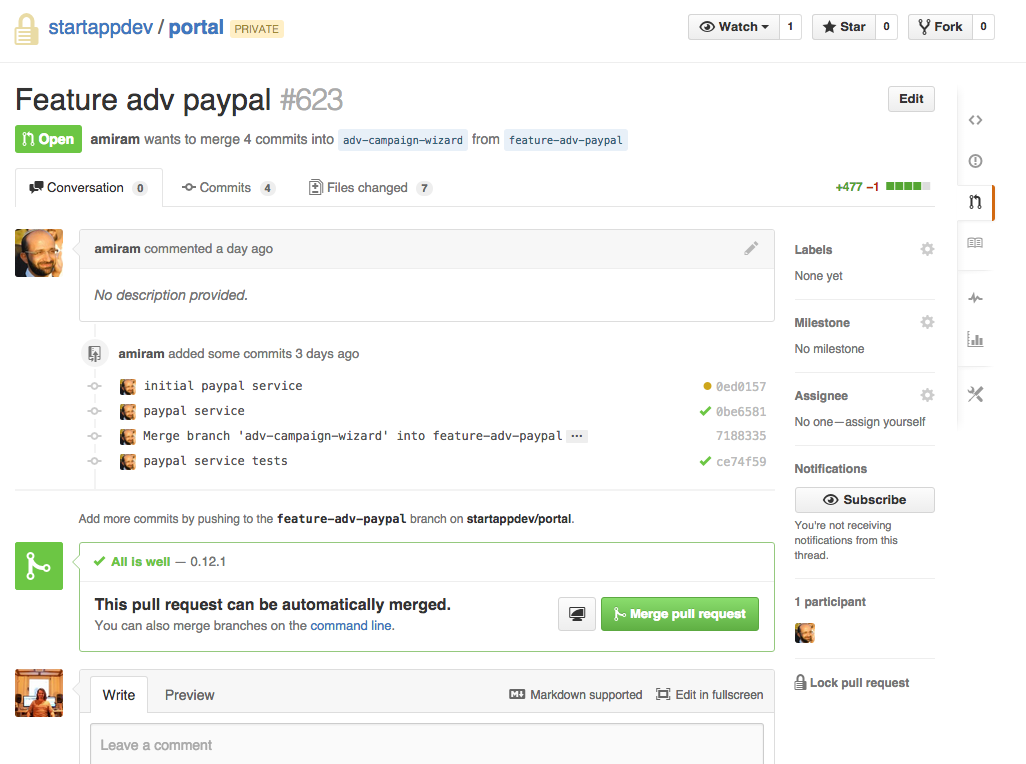Click the Assignee gear icon

coord(927,395)
